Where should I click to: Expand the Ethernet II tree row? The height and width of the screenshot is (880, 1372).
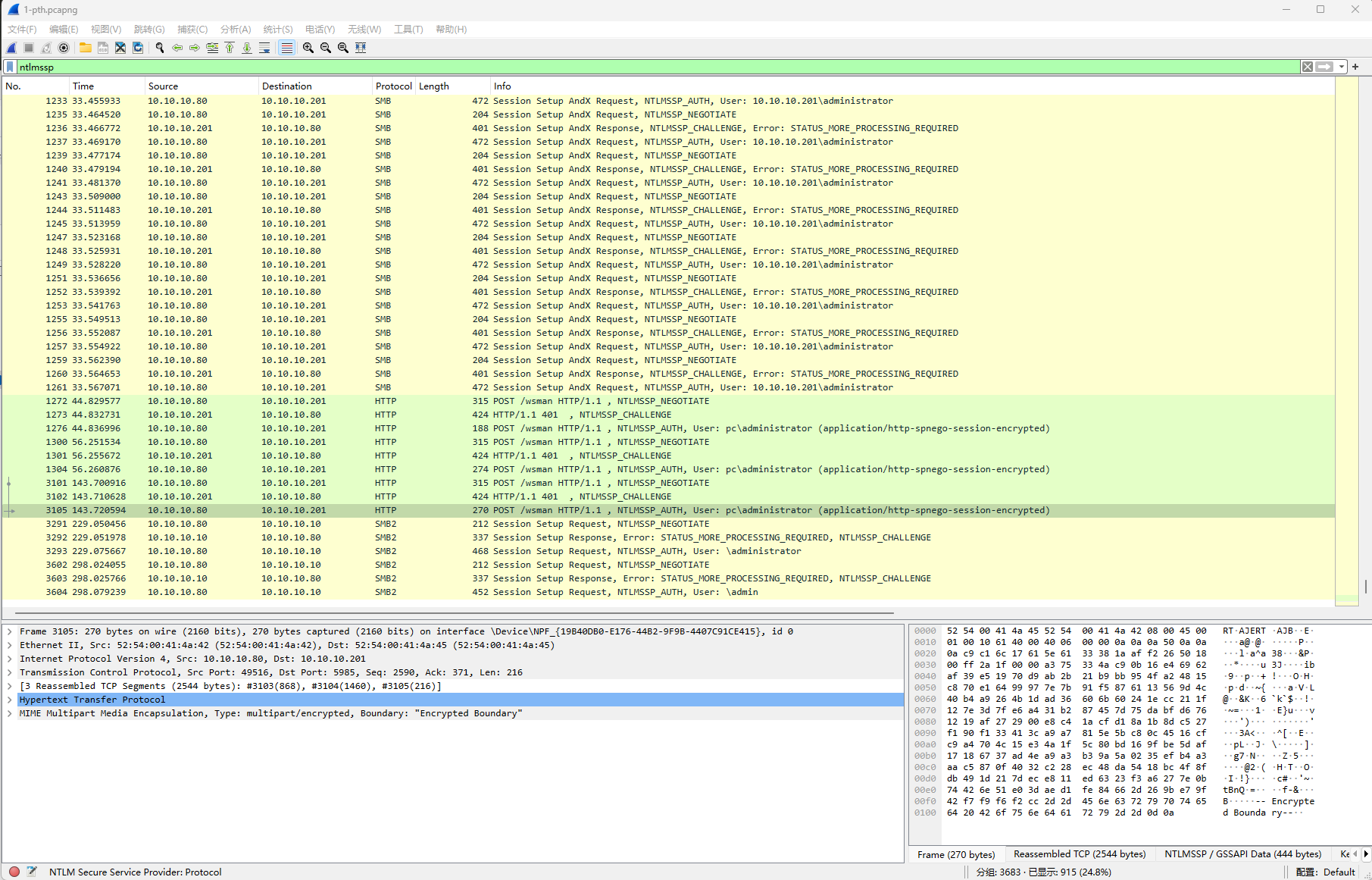tap(10, 645)
